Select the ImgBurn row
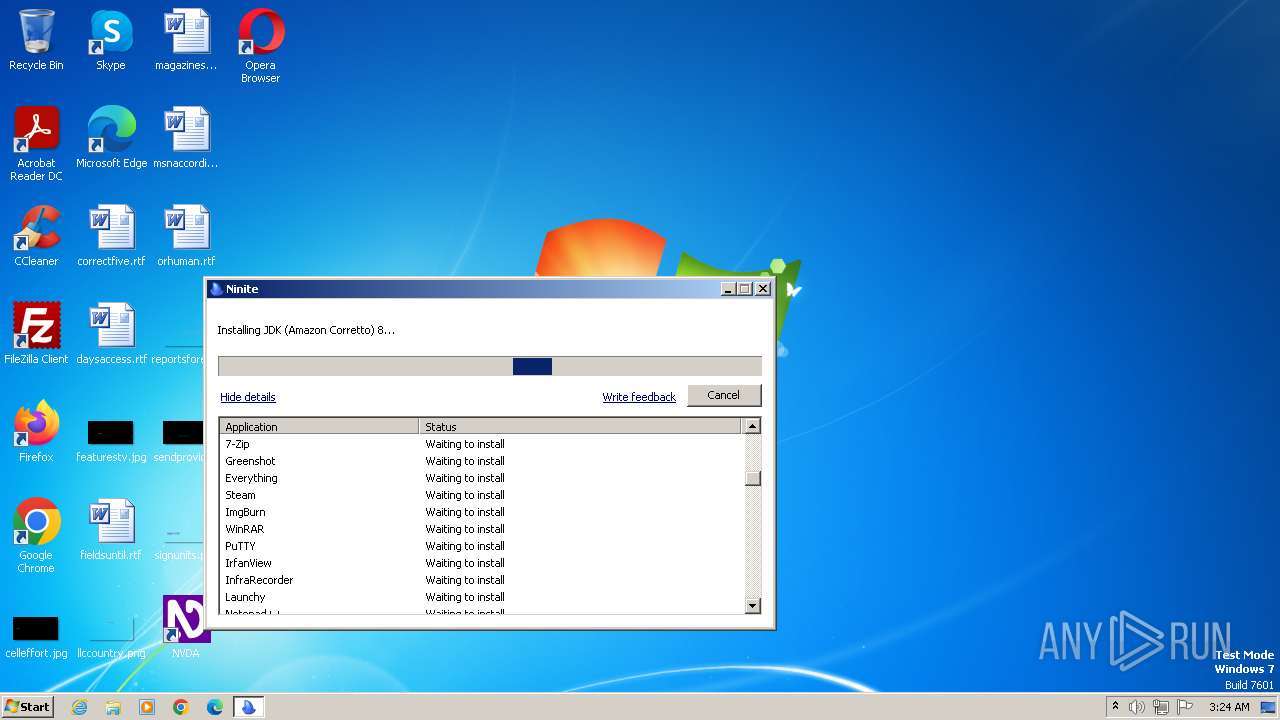 pos(482,512)
